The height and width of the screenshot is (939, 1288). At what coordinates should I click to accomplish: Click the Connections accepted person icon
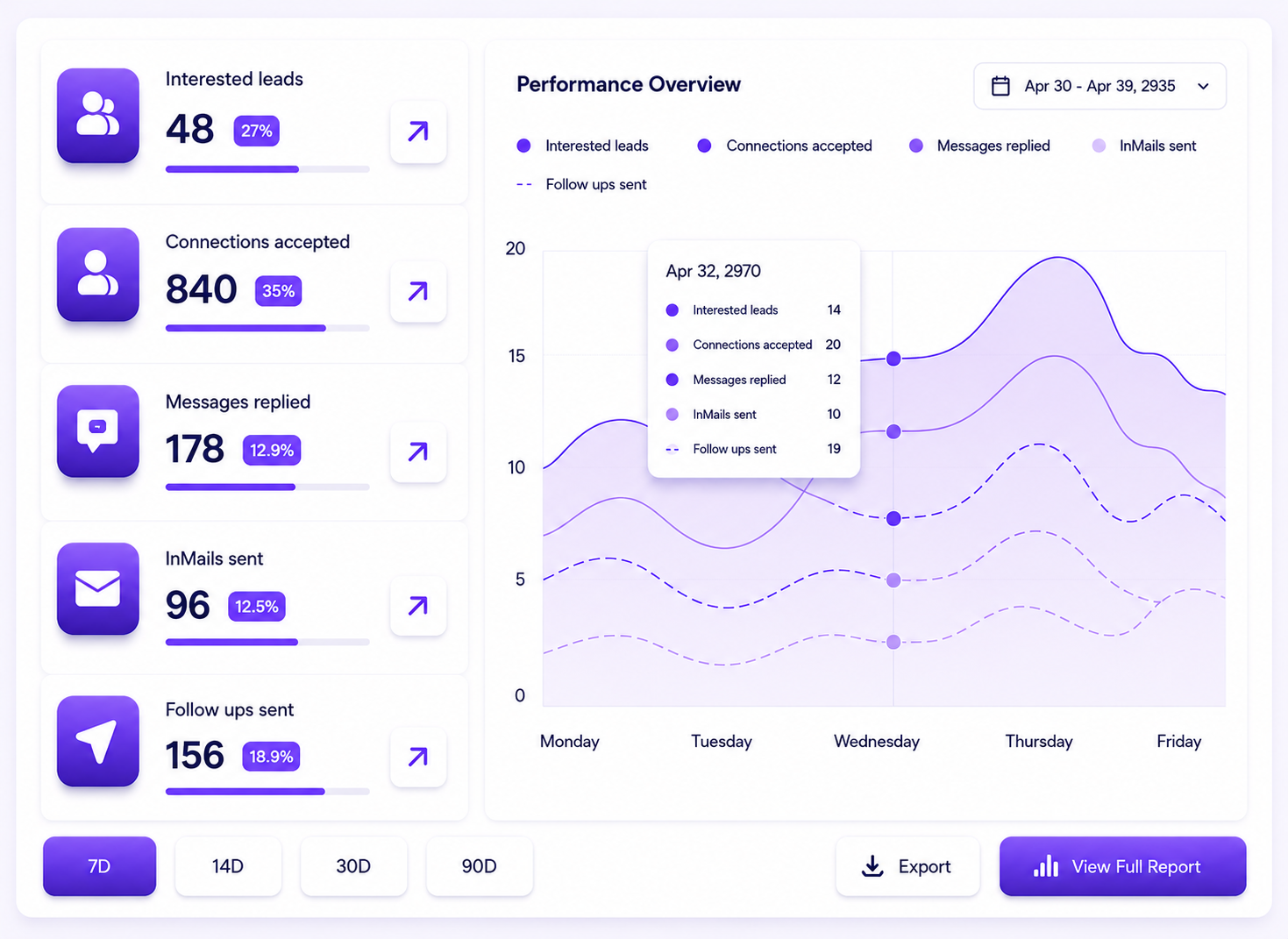point(98,274)
